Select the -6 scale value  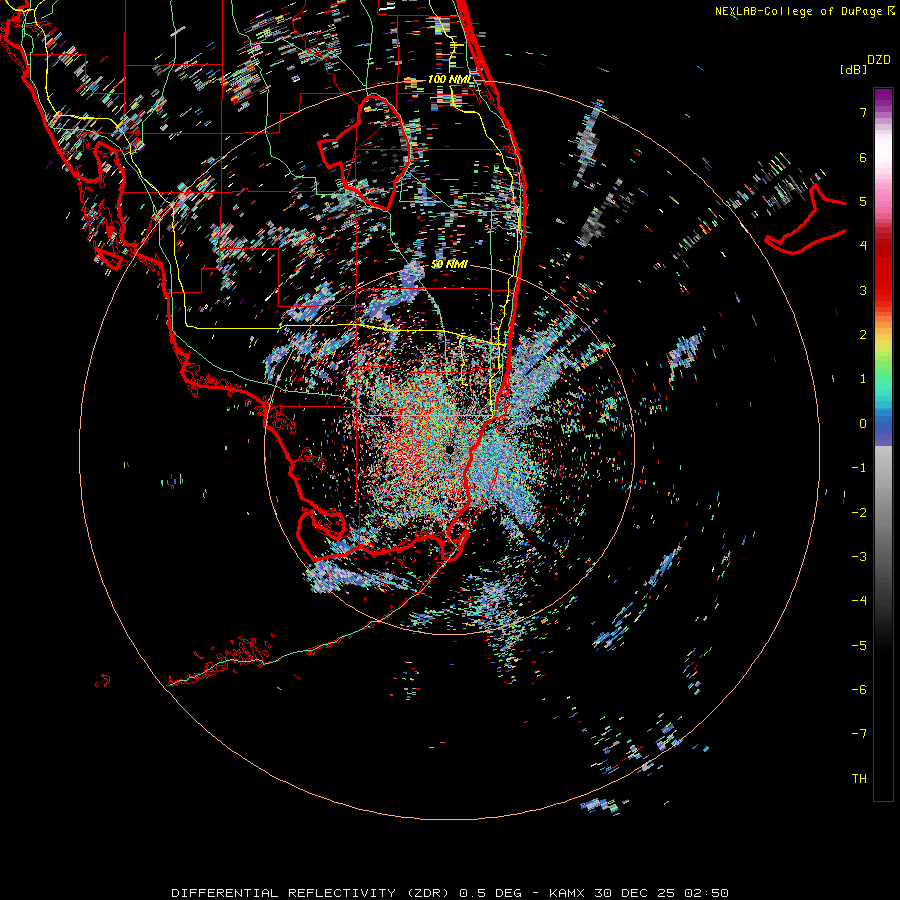(x=859, y=690)
